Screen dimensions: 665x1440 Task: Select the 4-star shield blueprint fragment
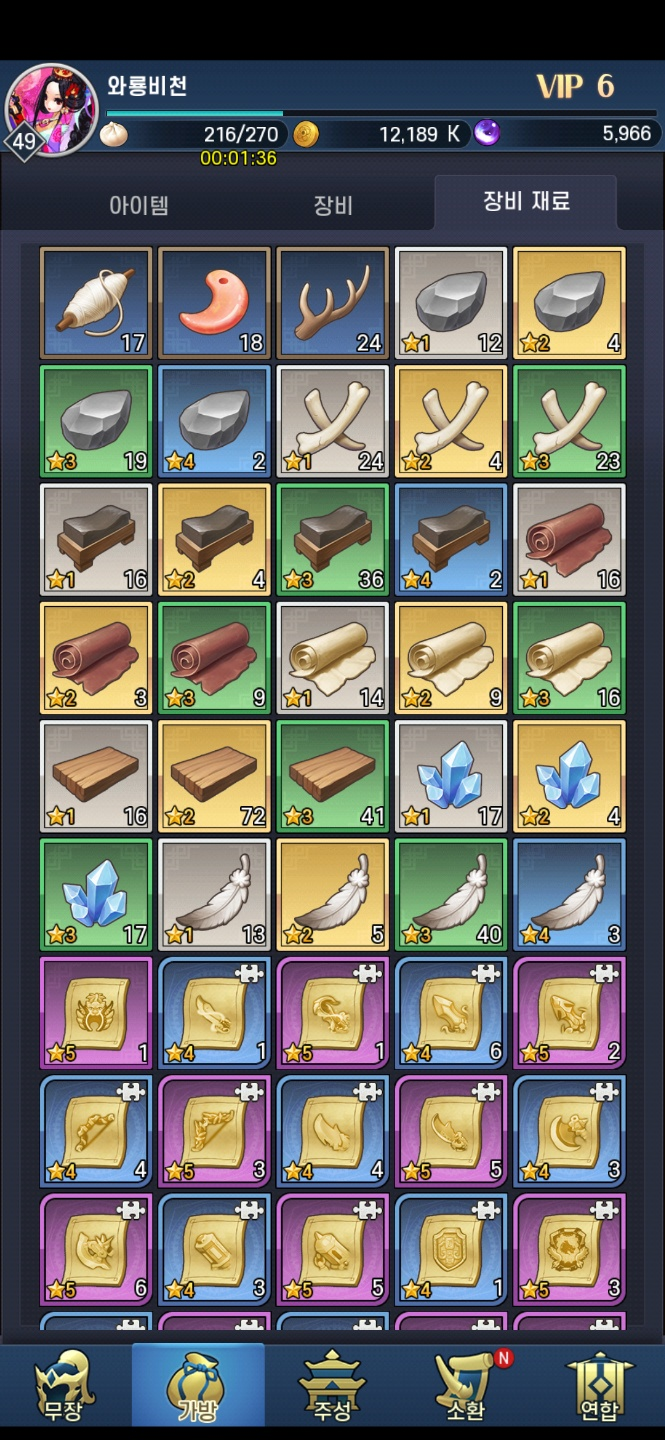(x=451, y=1249)
